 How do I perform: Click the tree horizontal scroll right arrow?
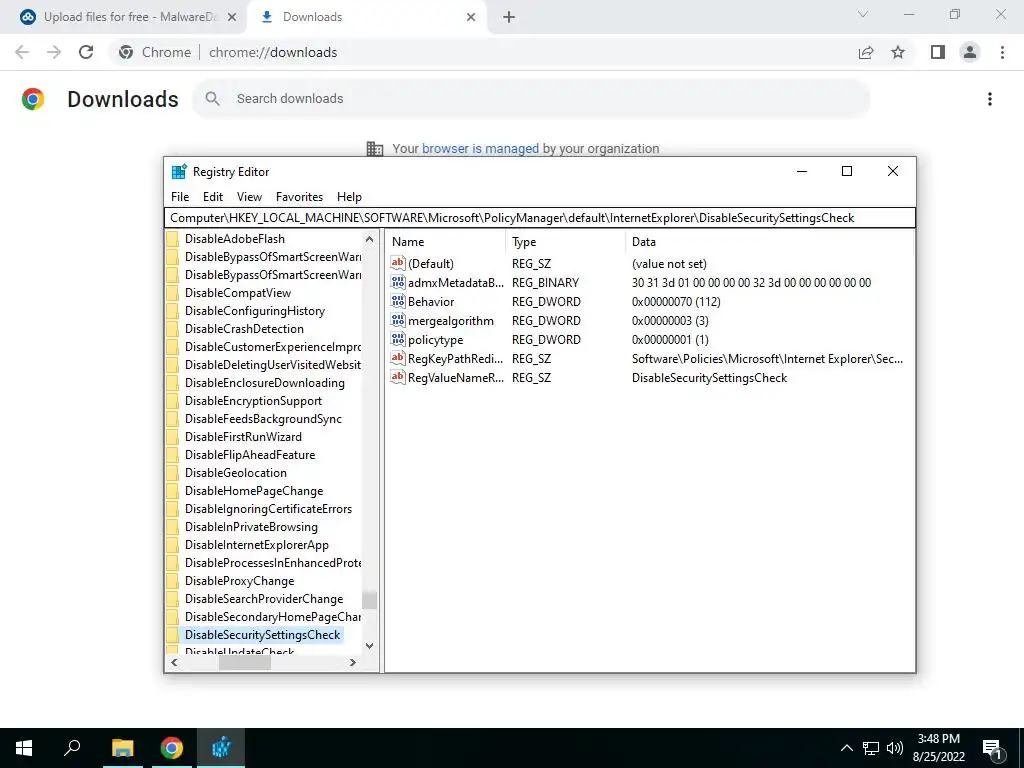click(353, 662)
